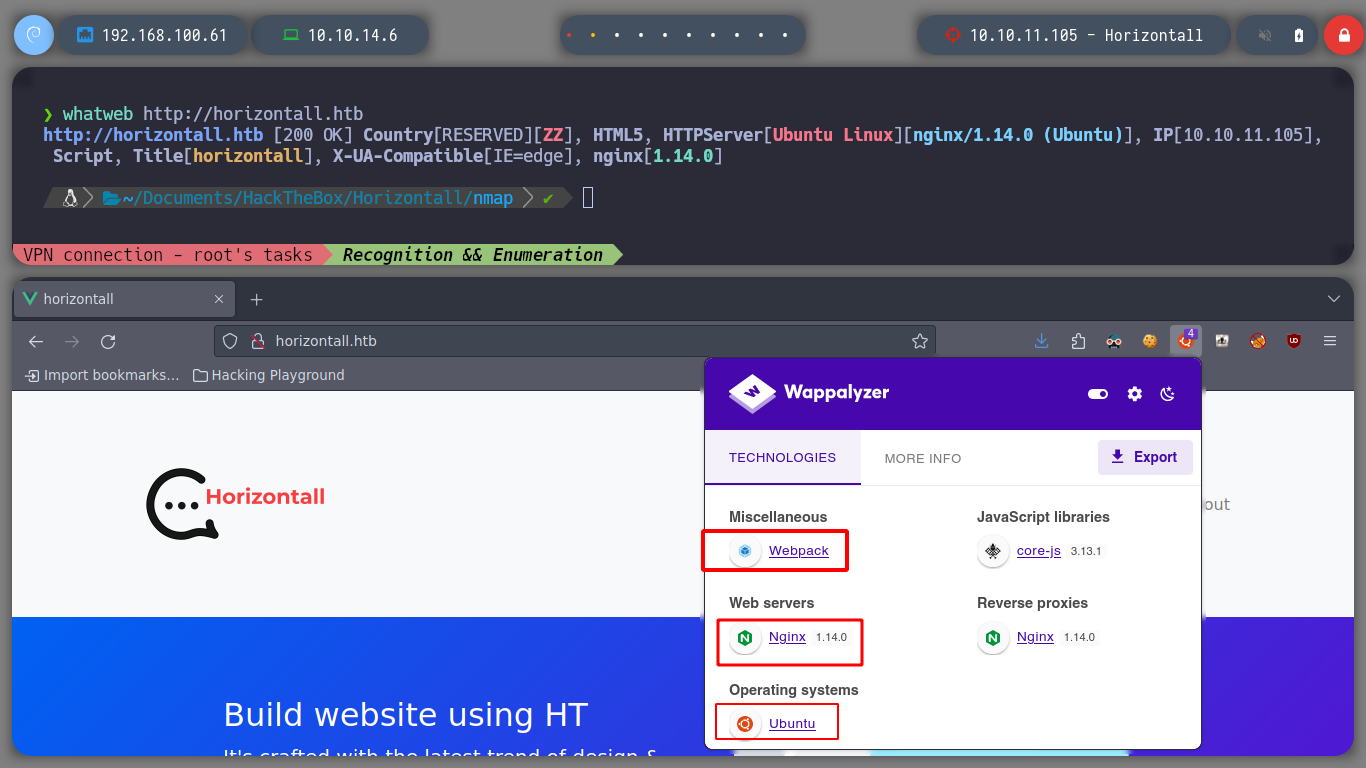Toggle Wappalyzer dark mode moon icon
The image size is (1366, 768).
[1167, 394]
